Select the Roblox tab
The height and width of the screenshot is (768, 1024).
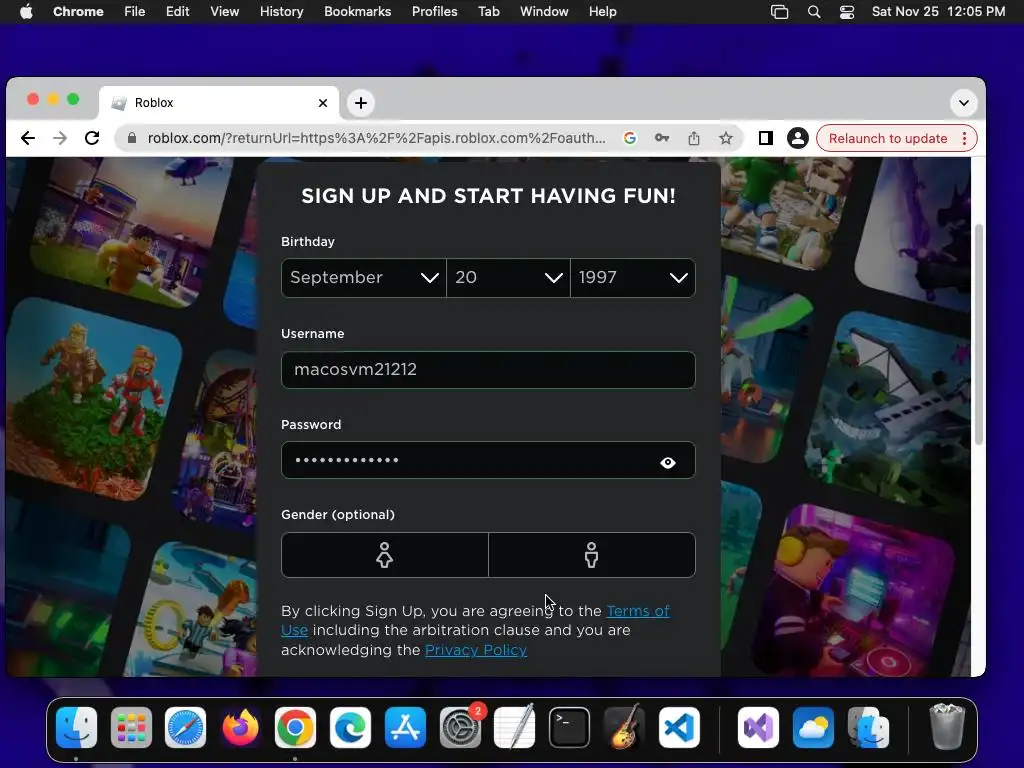tap(219, 103)
